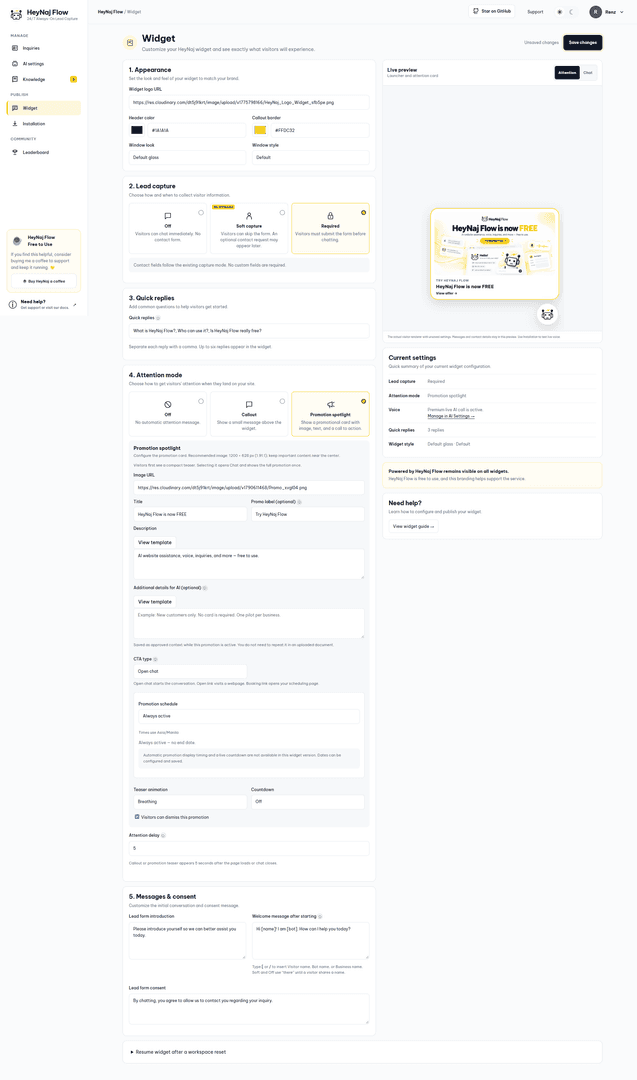The image size is (637, 1080).
Task: Select the Promotion spotlight radio
Action: tap(364, 402)
